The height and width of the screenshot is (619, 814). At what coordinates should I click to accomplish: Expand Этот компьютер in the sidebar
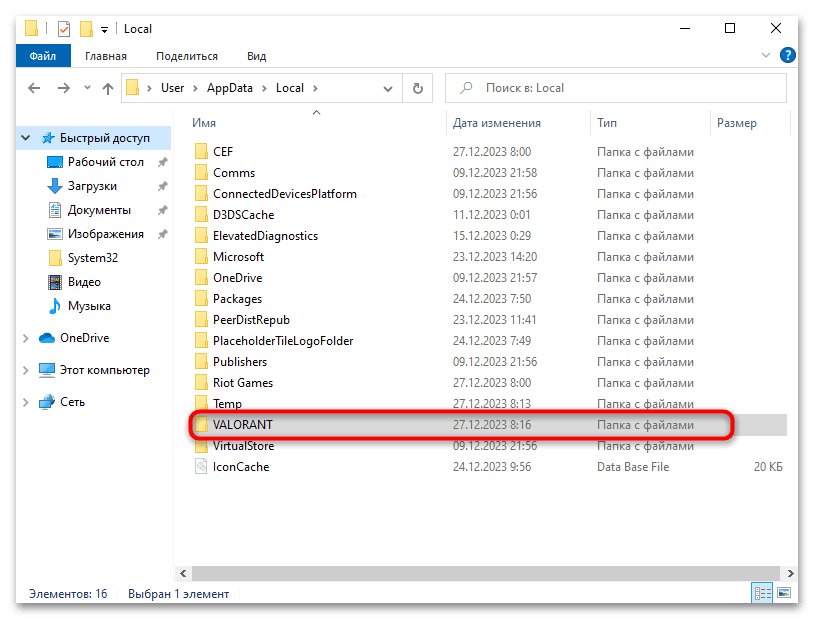point(28,370)
